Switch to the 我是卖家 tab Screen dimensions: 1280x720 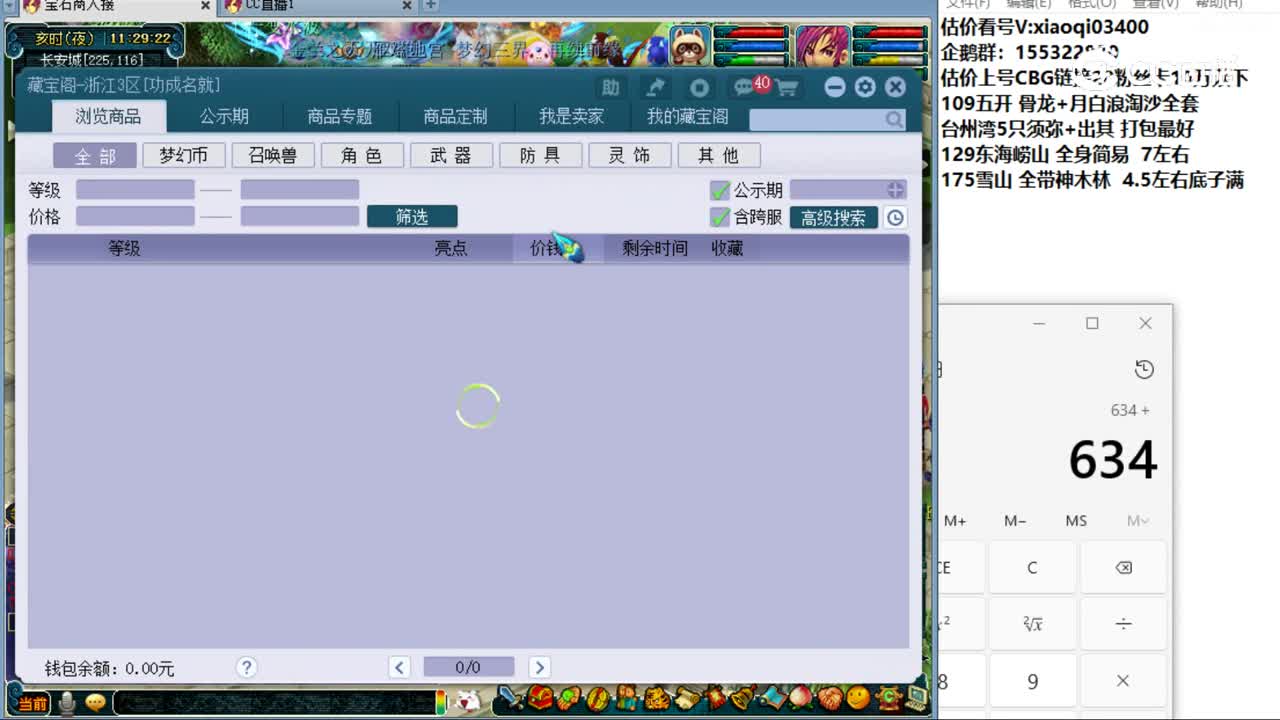571,116
